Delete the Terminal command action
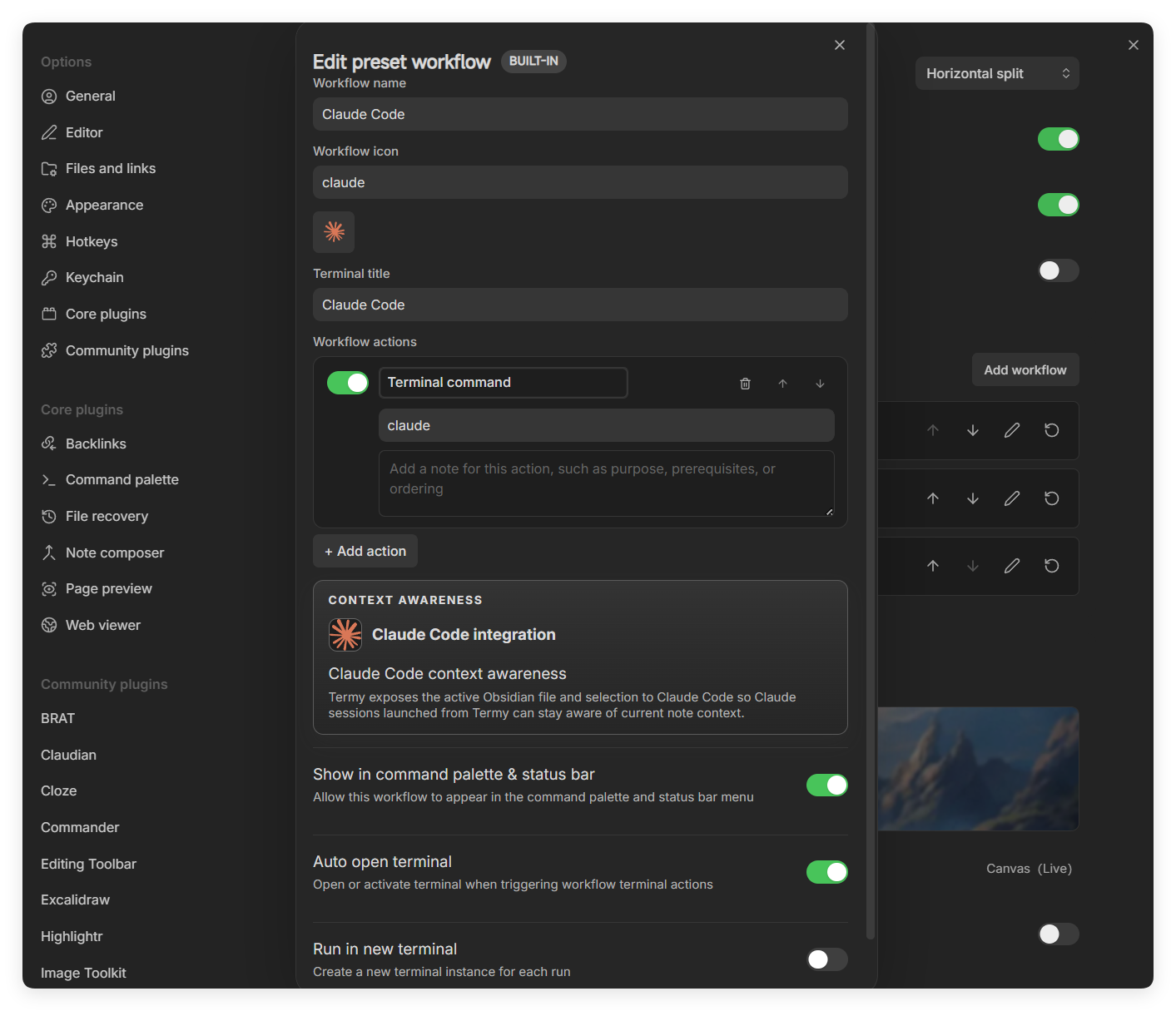 745,384
